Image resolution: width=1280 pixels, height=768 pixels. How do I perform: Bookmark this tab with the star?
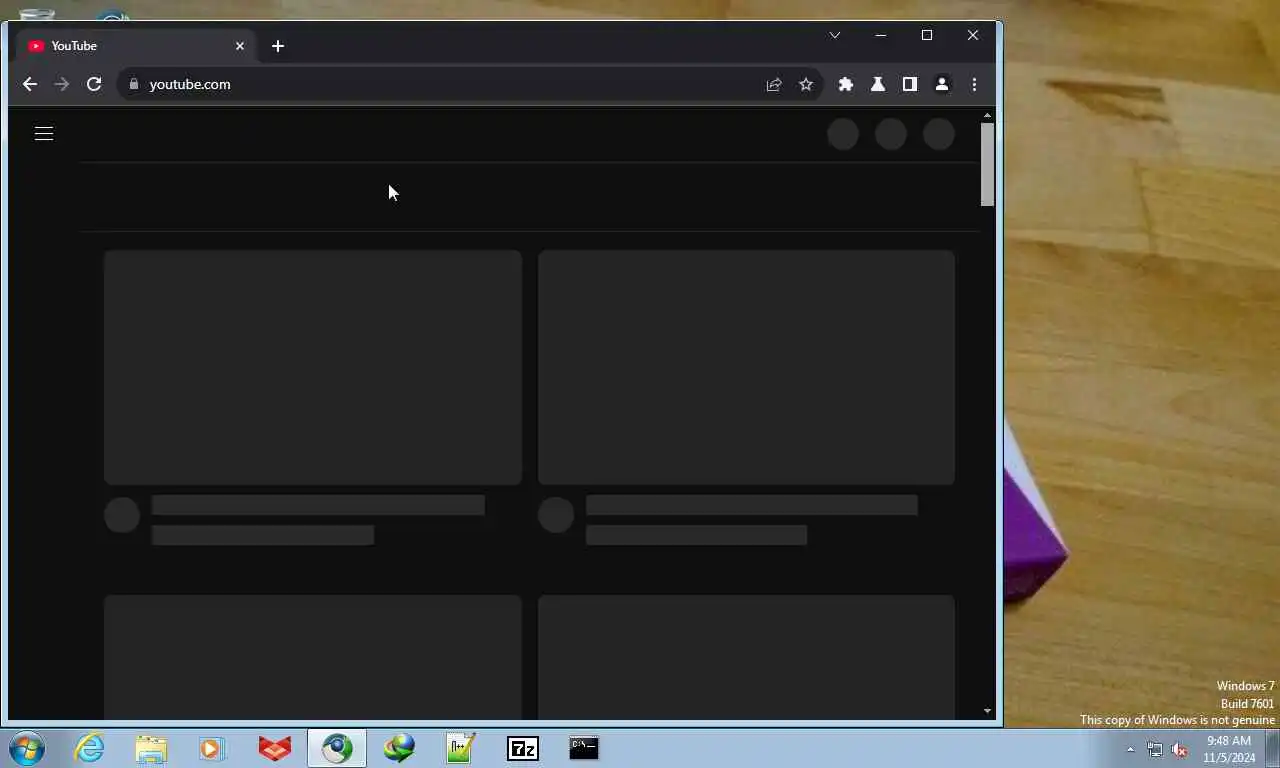pyautogui.click(x=806, y=84)
